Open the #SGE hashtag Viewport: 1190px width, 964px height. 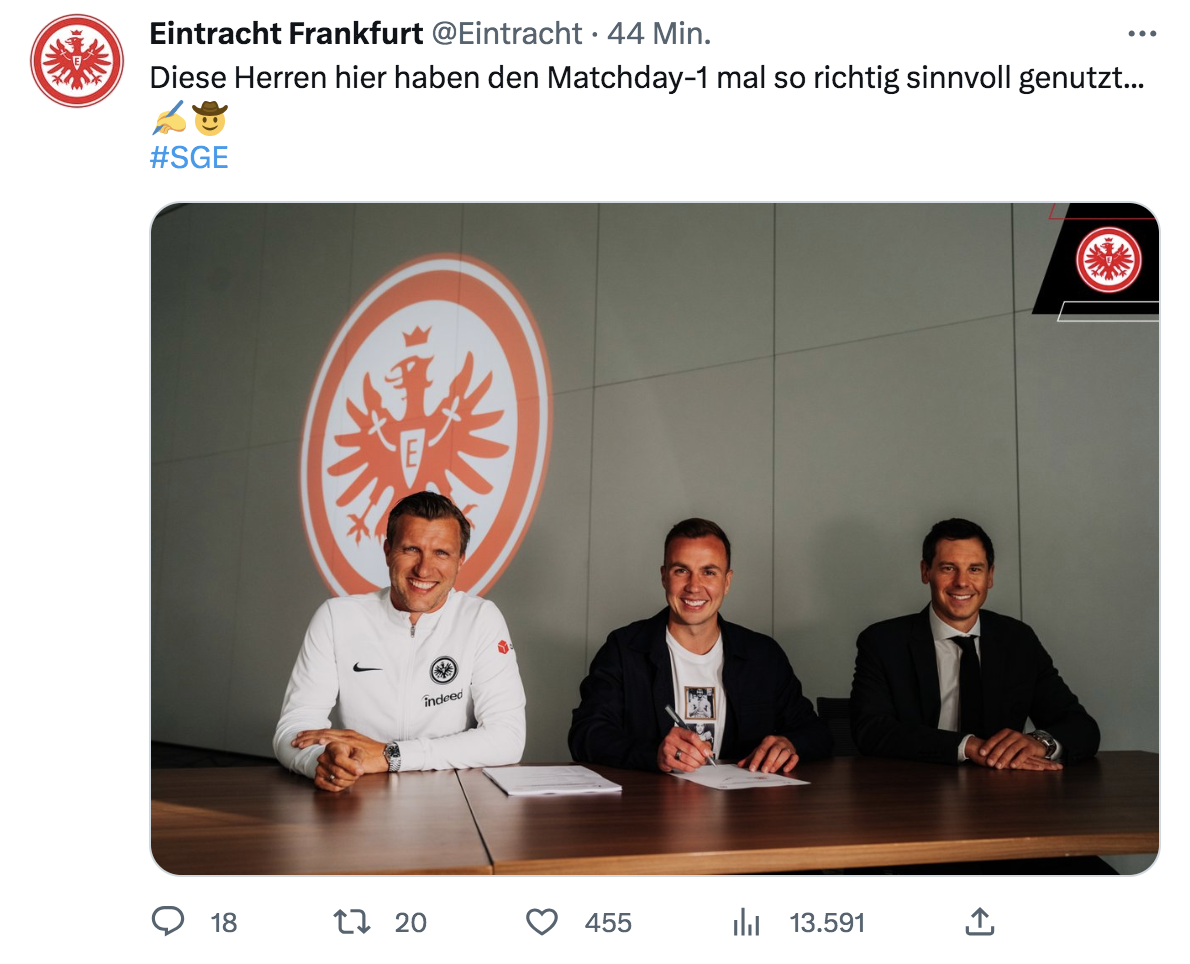point(189,157)
